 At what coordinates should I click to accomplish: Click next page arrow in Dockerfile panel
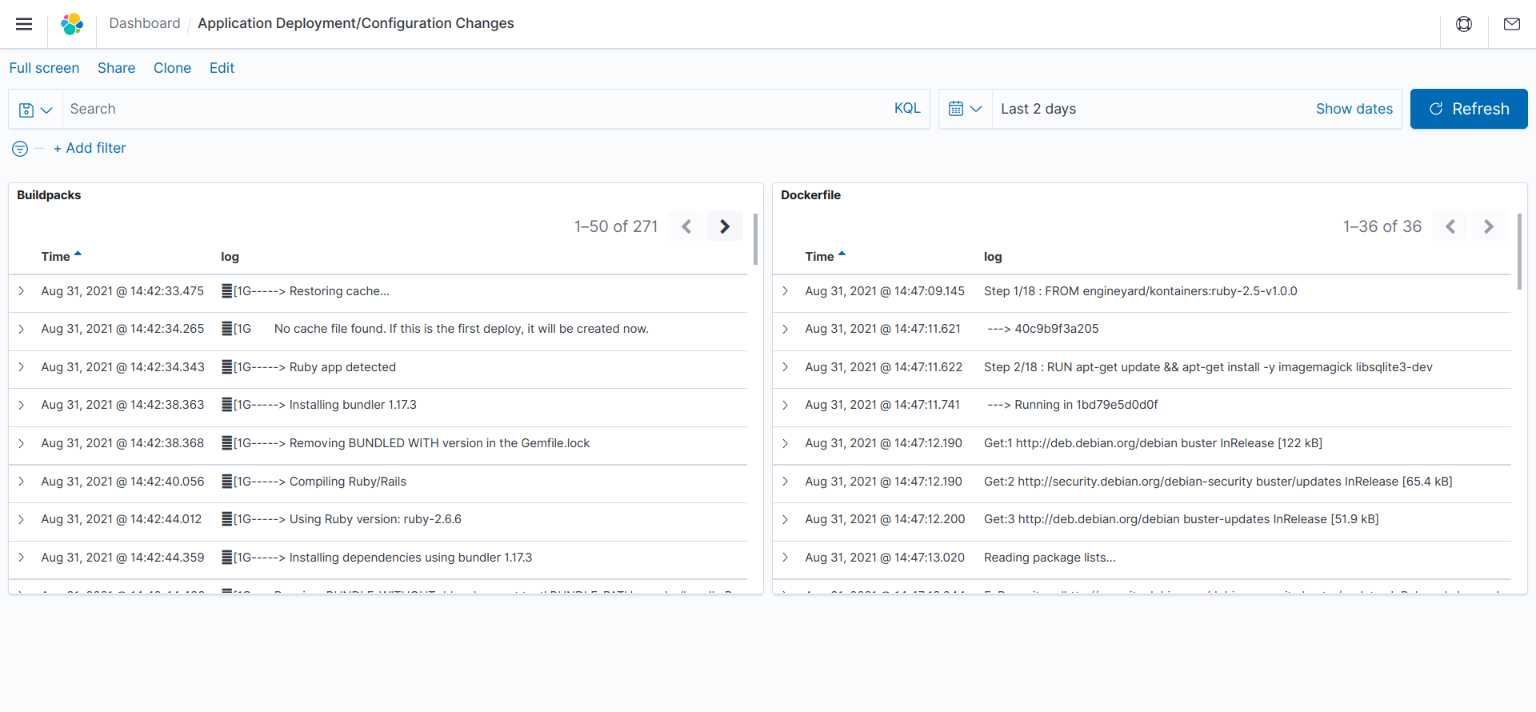(1488, 227)
